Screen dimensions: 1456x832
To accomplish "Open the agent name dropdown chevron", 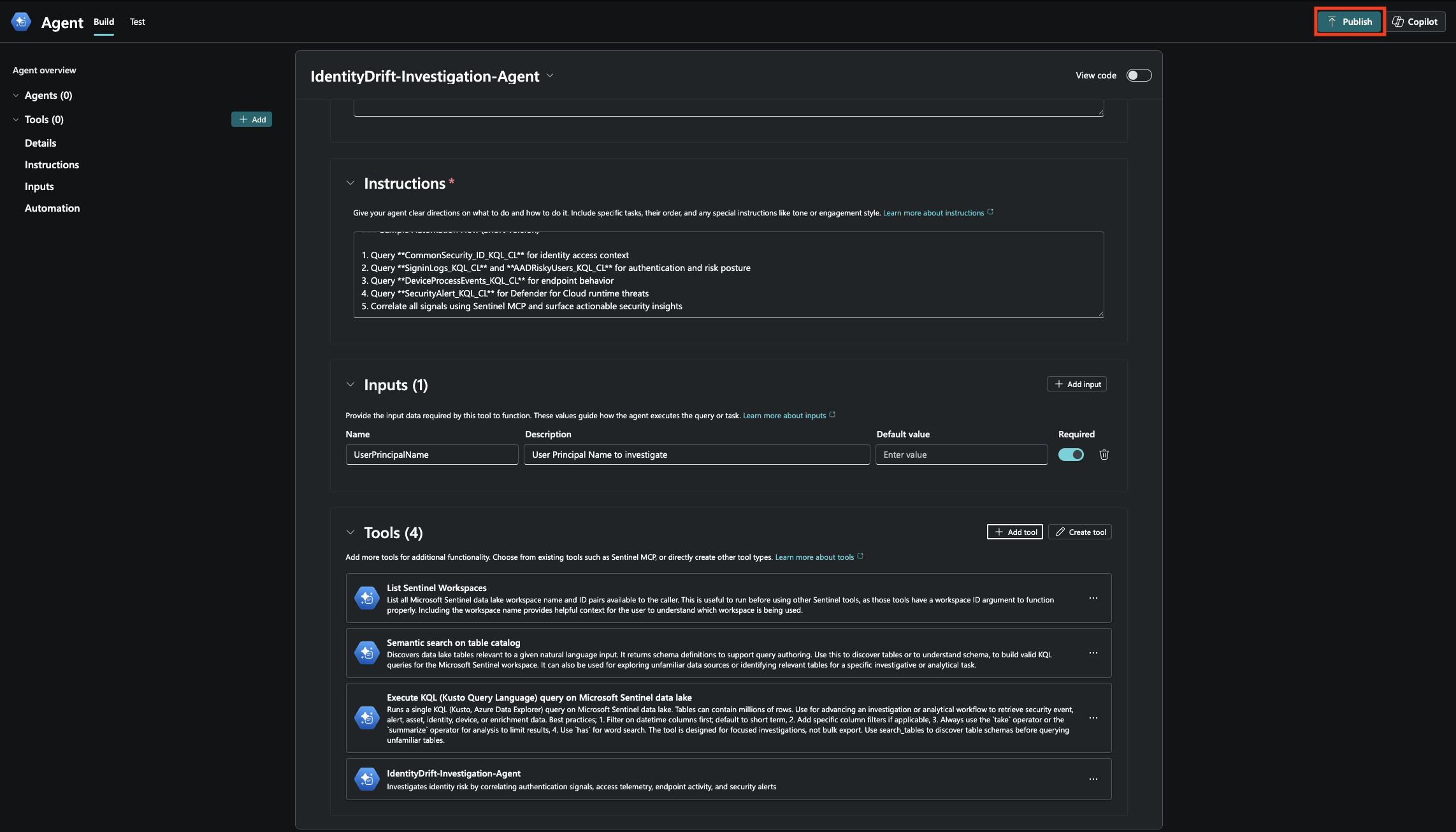I will 550,76.
